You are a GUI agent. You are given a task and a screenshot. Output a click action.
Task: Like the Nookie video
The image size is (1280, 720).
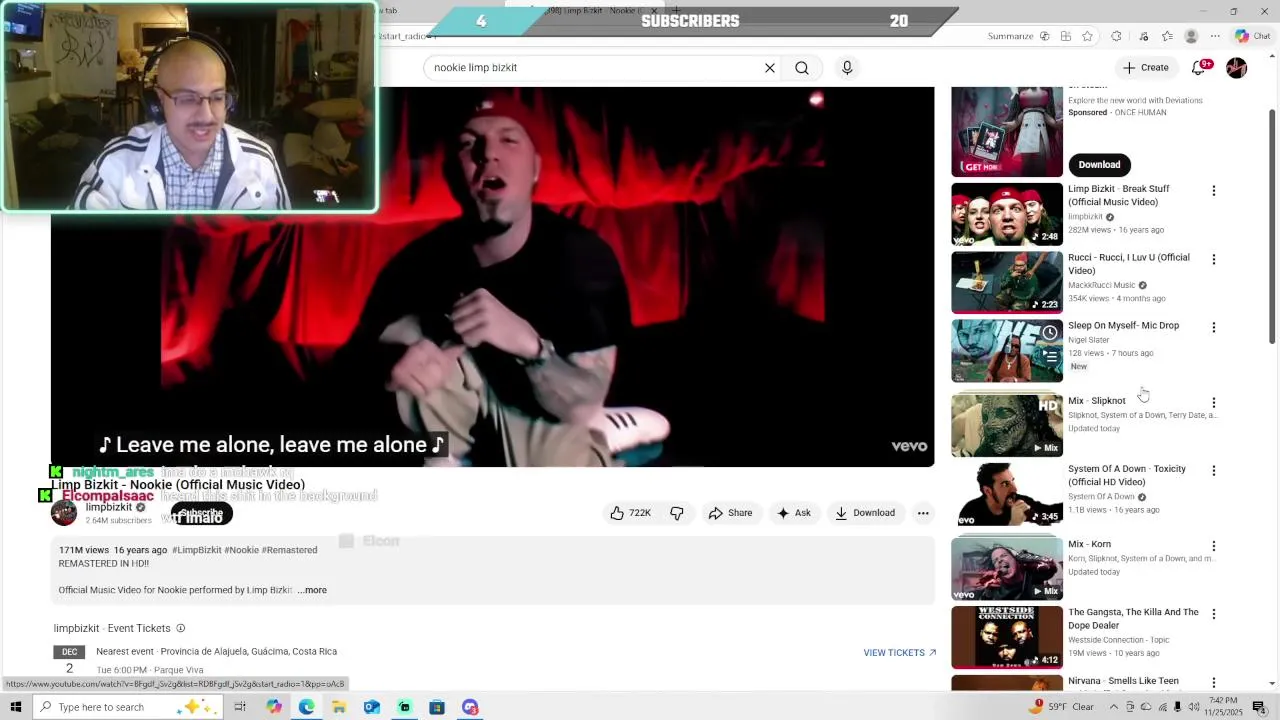pyautogui.click(x=631, y=513)
